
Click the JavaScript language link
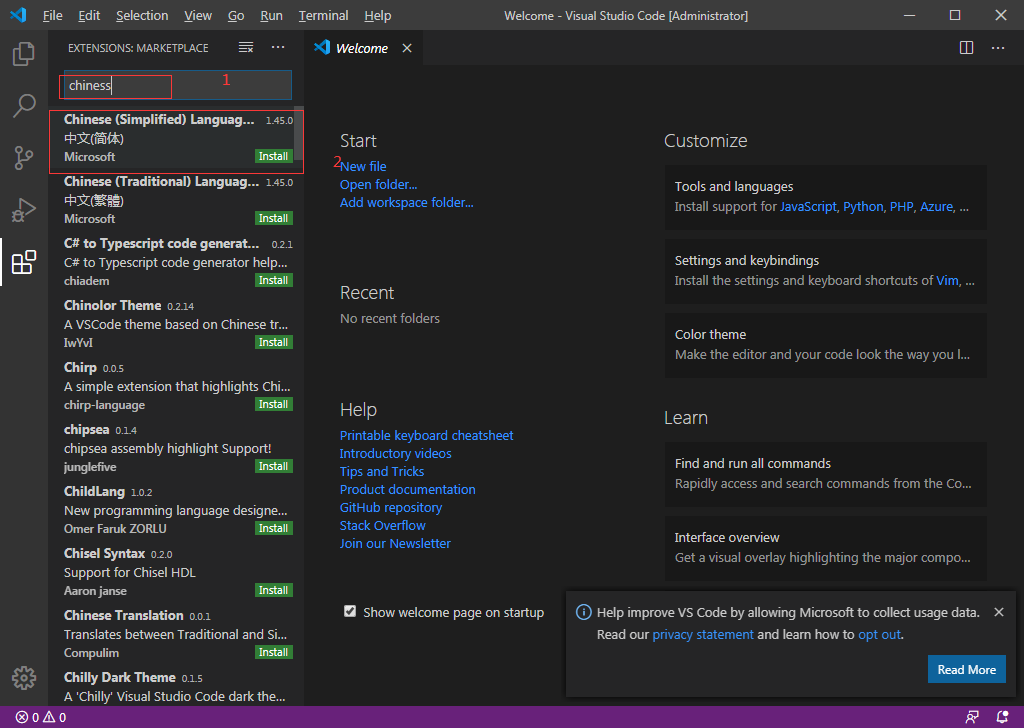pos(808,206)
